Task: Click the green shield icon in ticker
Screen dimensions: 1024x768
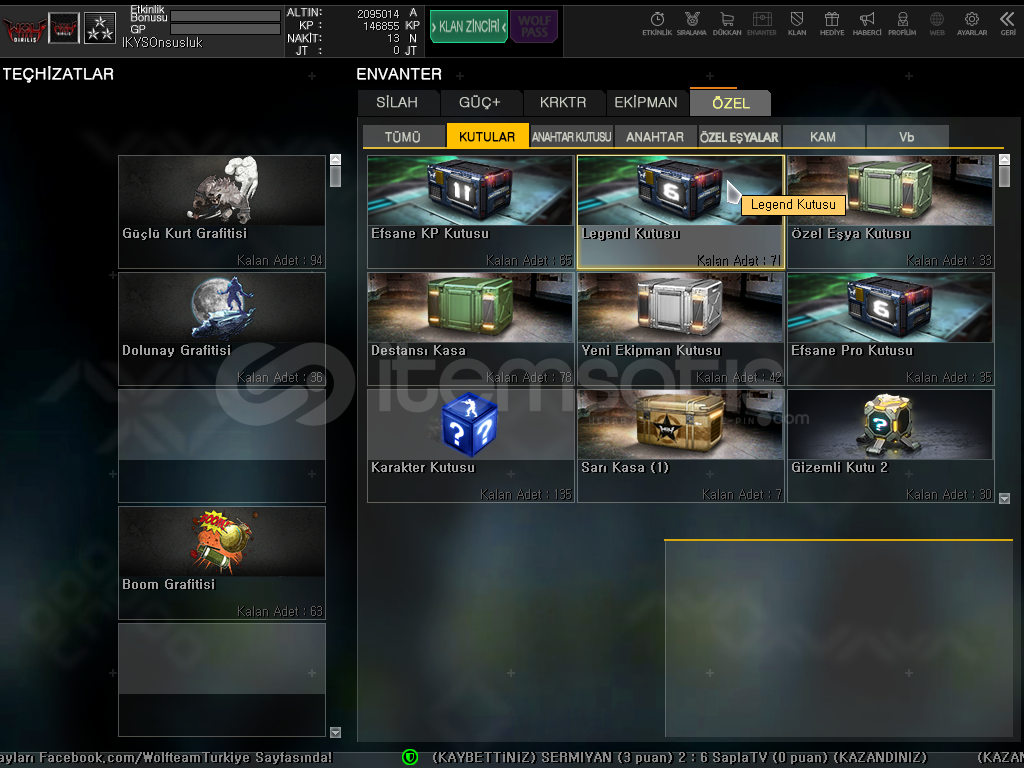Action: pyautogui.click(x=410, y=758)
